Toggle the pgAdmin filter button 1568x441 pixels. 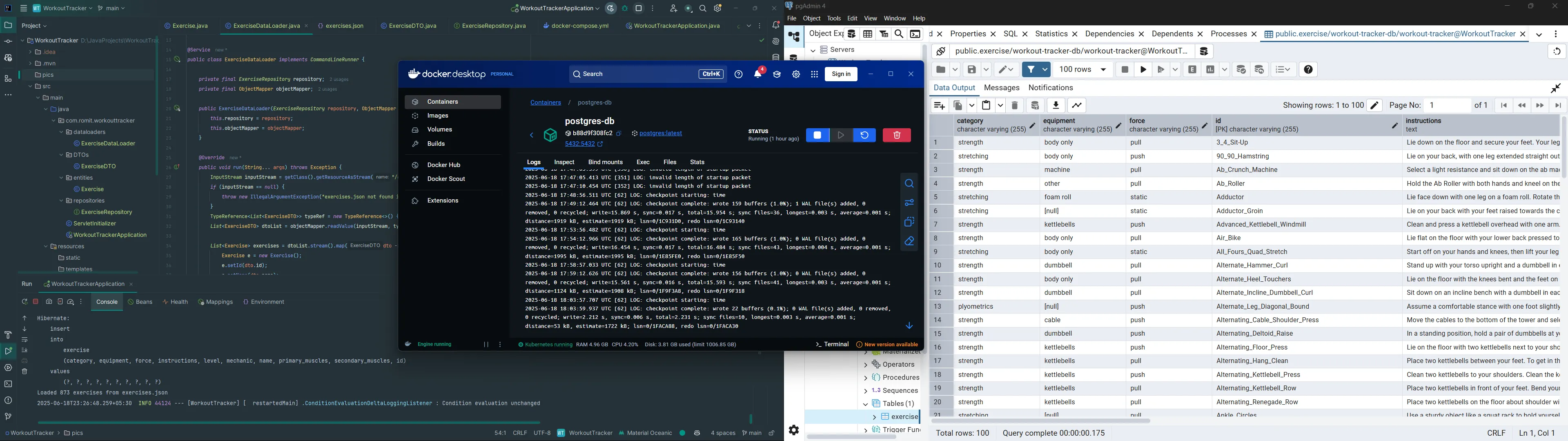pyautogui.click(x=1031, y=69)
